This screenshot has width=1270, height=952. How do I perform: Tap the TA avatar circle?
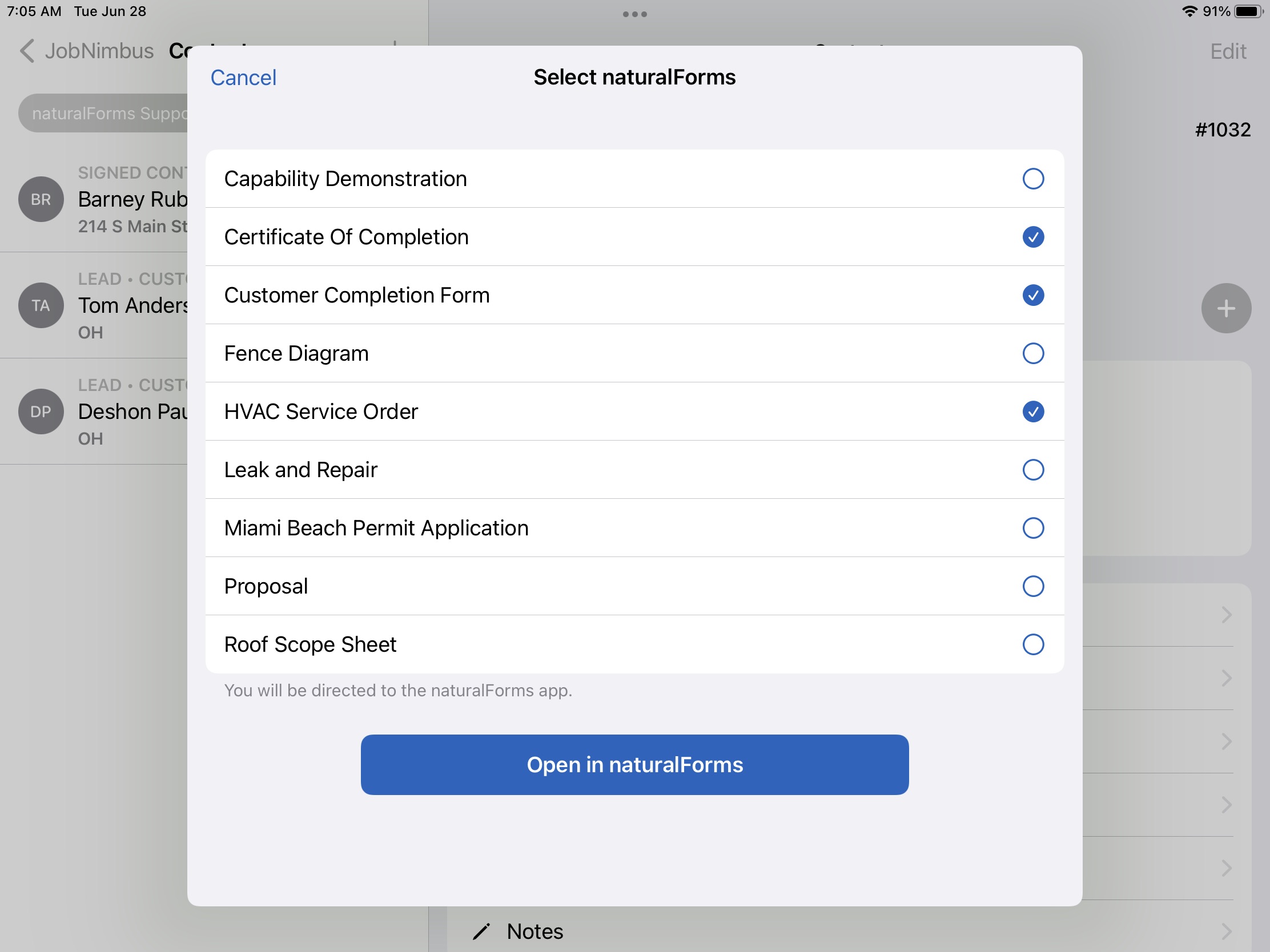(x=41, y=305)
